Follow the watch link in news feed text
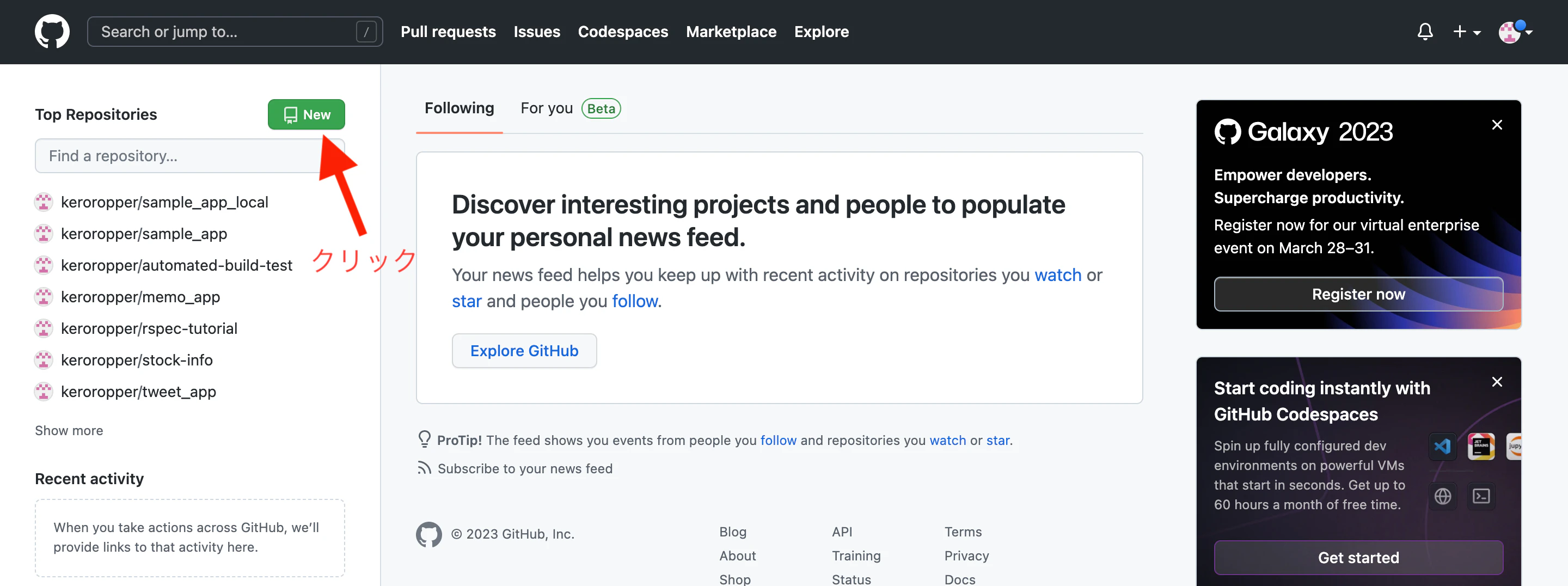This screenshot has height=586, width=1568. pyautogui.click(x=1058, y=276)
